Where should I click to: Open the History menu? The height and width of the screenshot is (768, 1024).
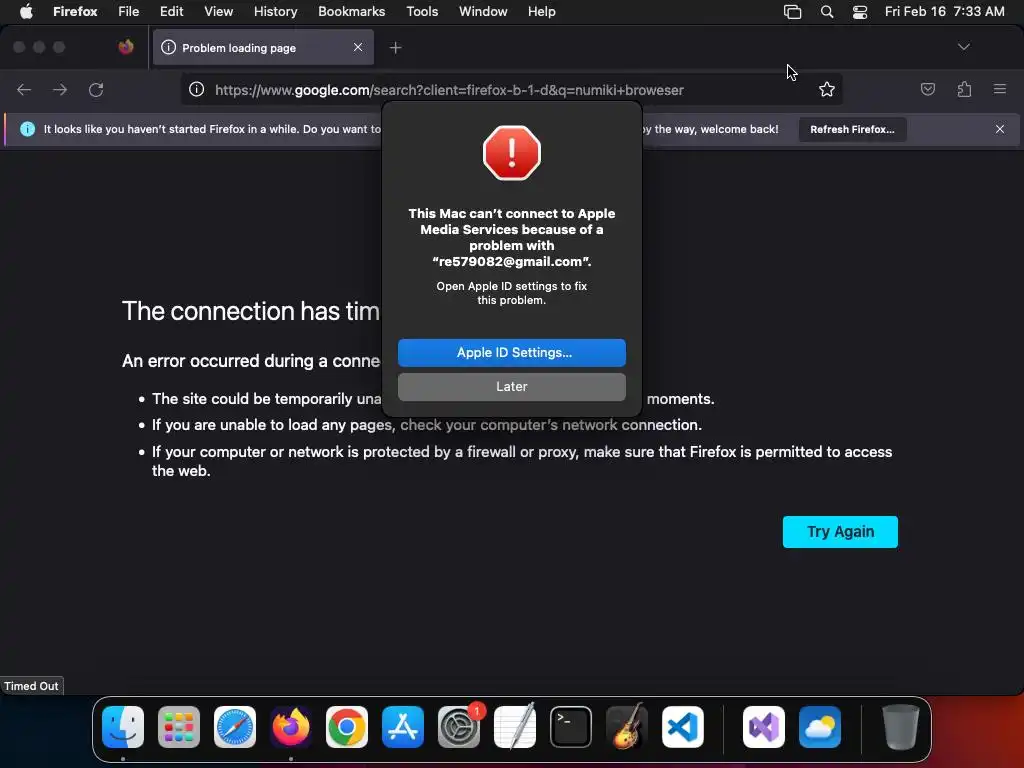click(275, 12)
